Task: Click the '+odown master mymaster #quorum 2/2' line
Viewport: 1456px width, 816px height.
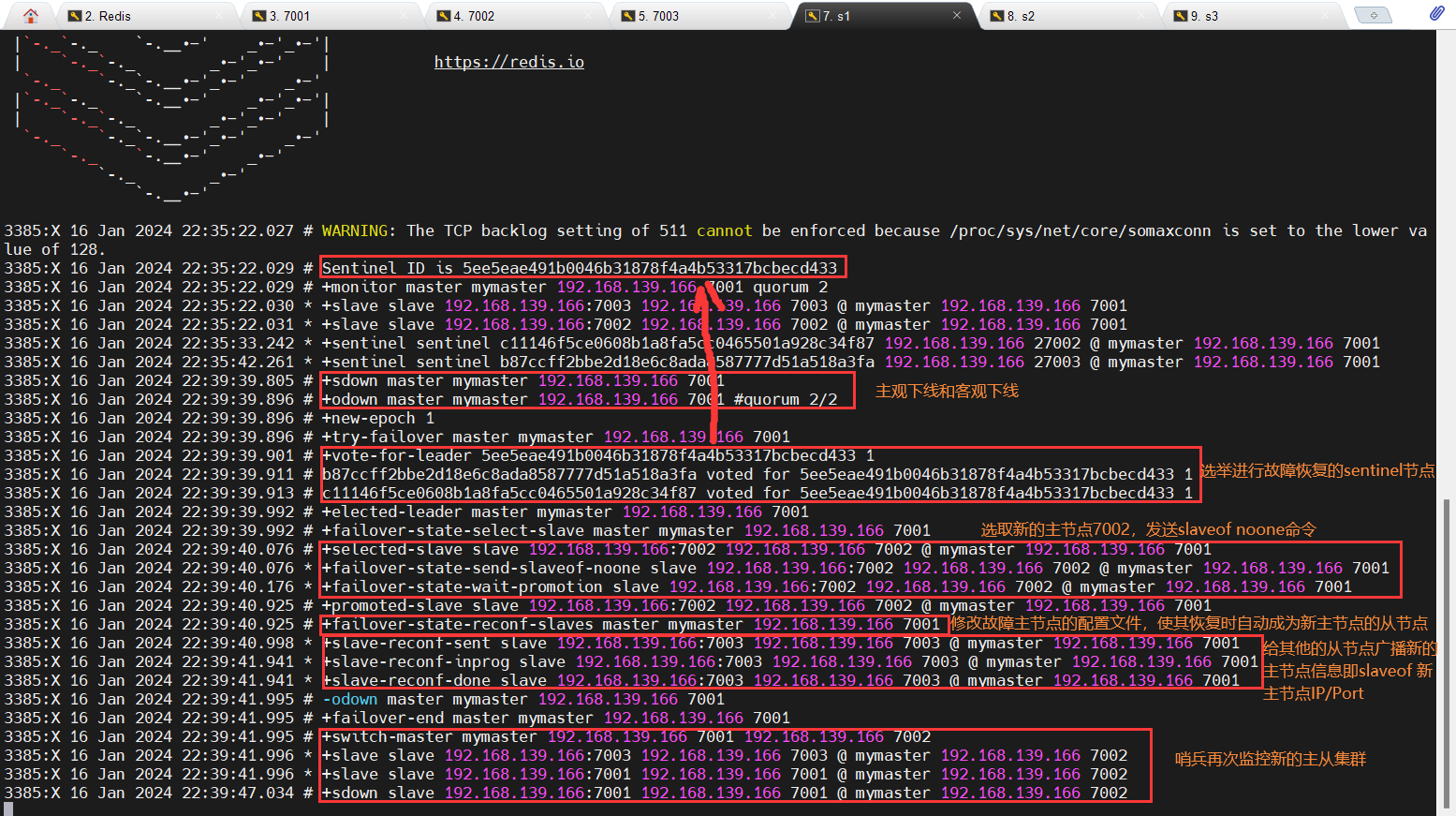Action: 580,399
